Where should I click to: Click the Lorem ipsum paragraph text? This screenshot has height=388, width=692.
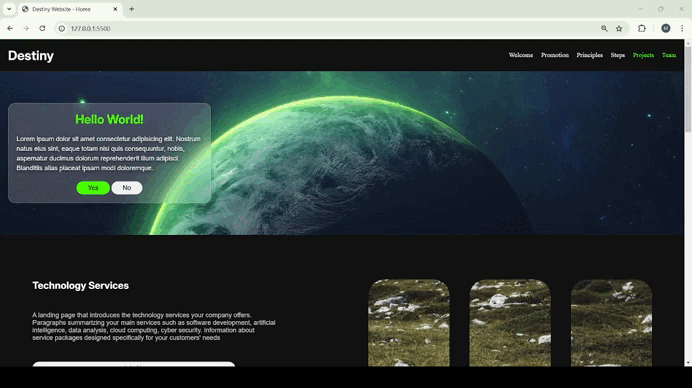point(109,153)
